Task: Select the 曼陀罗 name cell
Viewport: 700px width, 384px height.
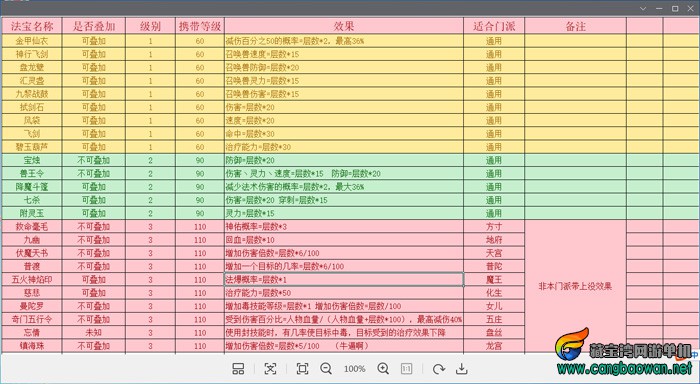Action: coord(32,306)
